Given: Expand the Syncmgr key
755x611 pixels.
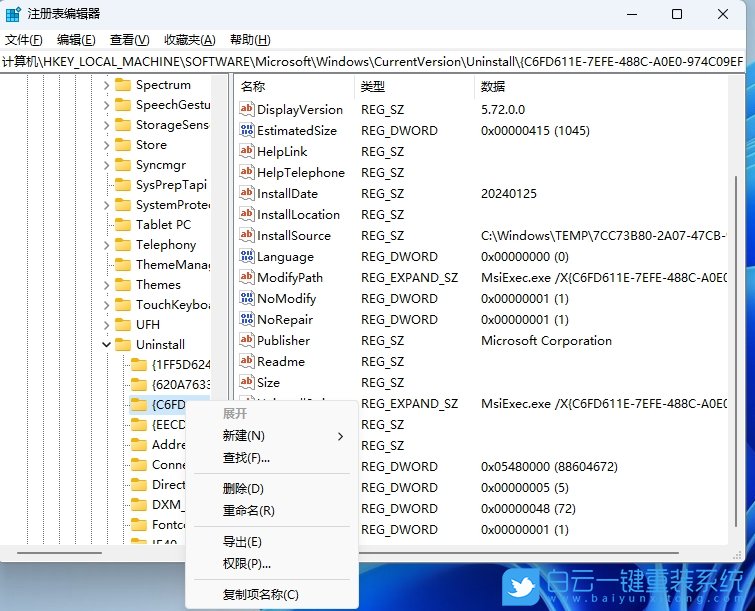Looking at the screenshot, I should pyautogui.click(x=106, y=165).
